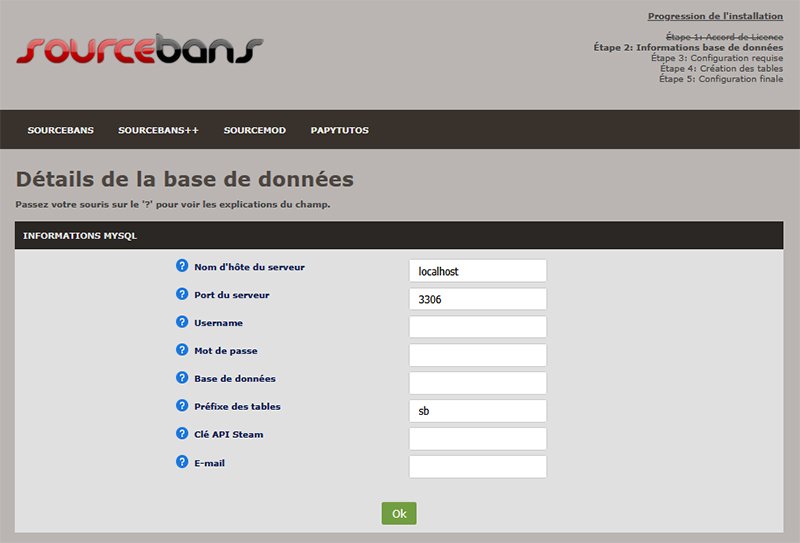Click the question mark icon next to Username

(x=182, y=322)
